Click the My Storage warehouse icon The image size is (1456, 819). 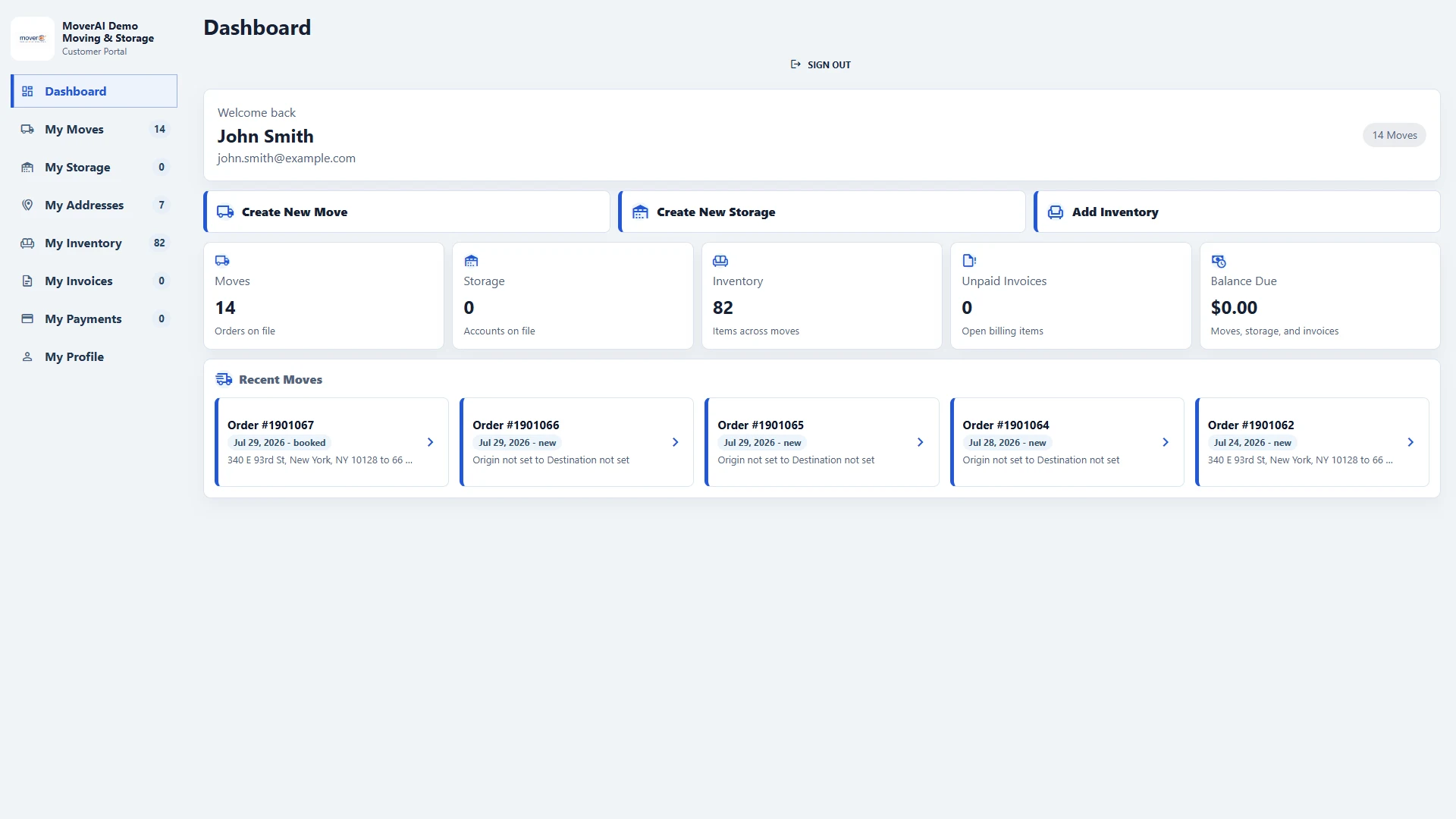click(x=27, y=167)
